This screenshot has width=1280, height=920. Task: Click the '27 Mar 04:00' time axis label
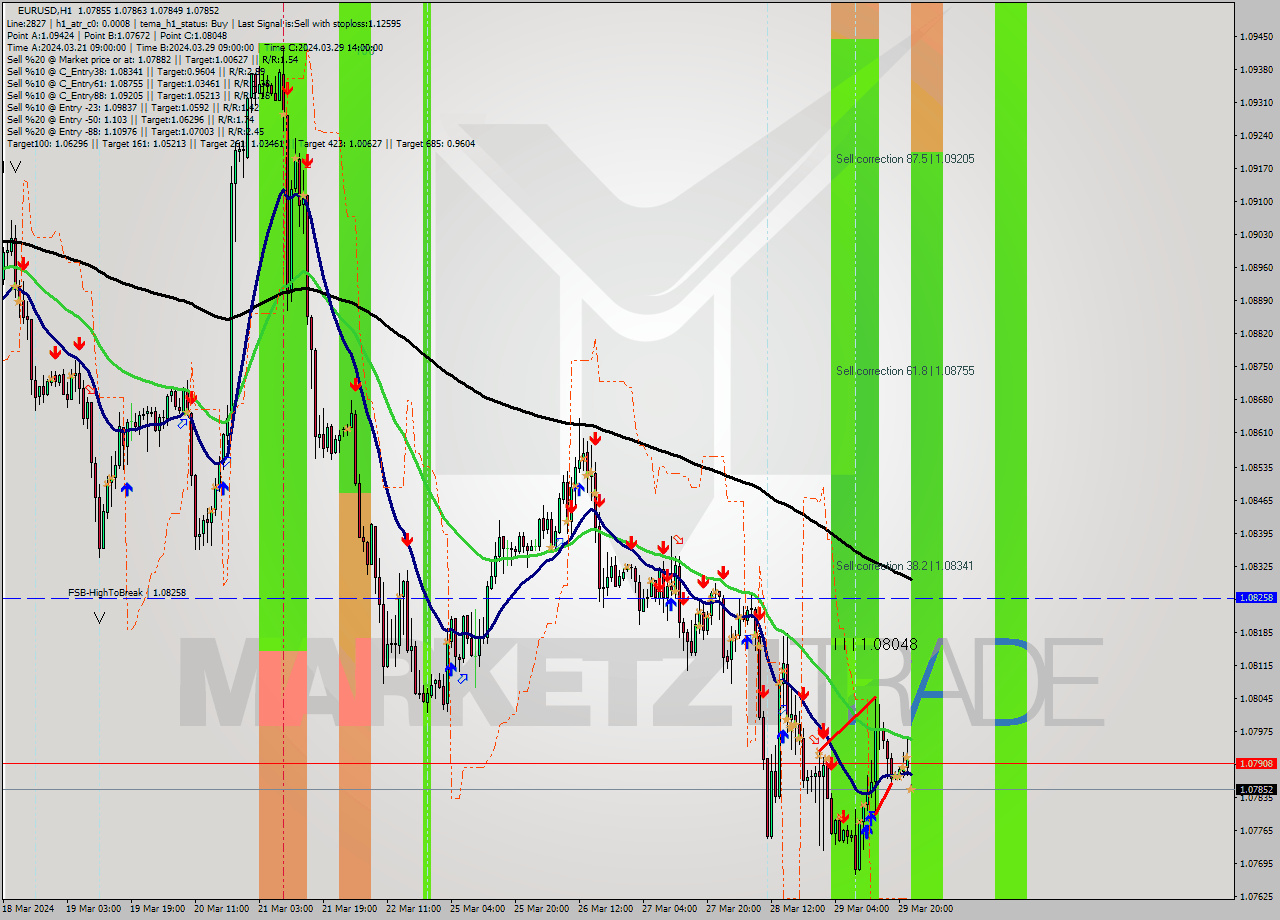coord(669,909)
